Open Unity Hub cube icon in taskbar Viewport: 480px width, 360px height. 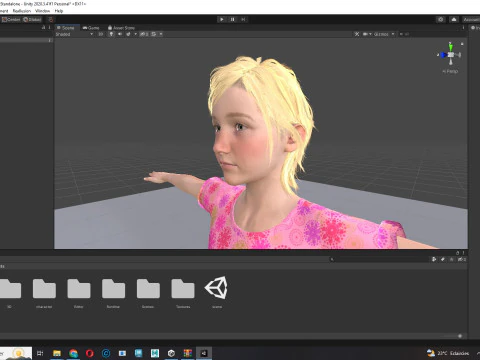171,353
